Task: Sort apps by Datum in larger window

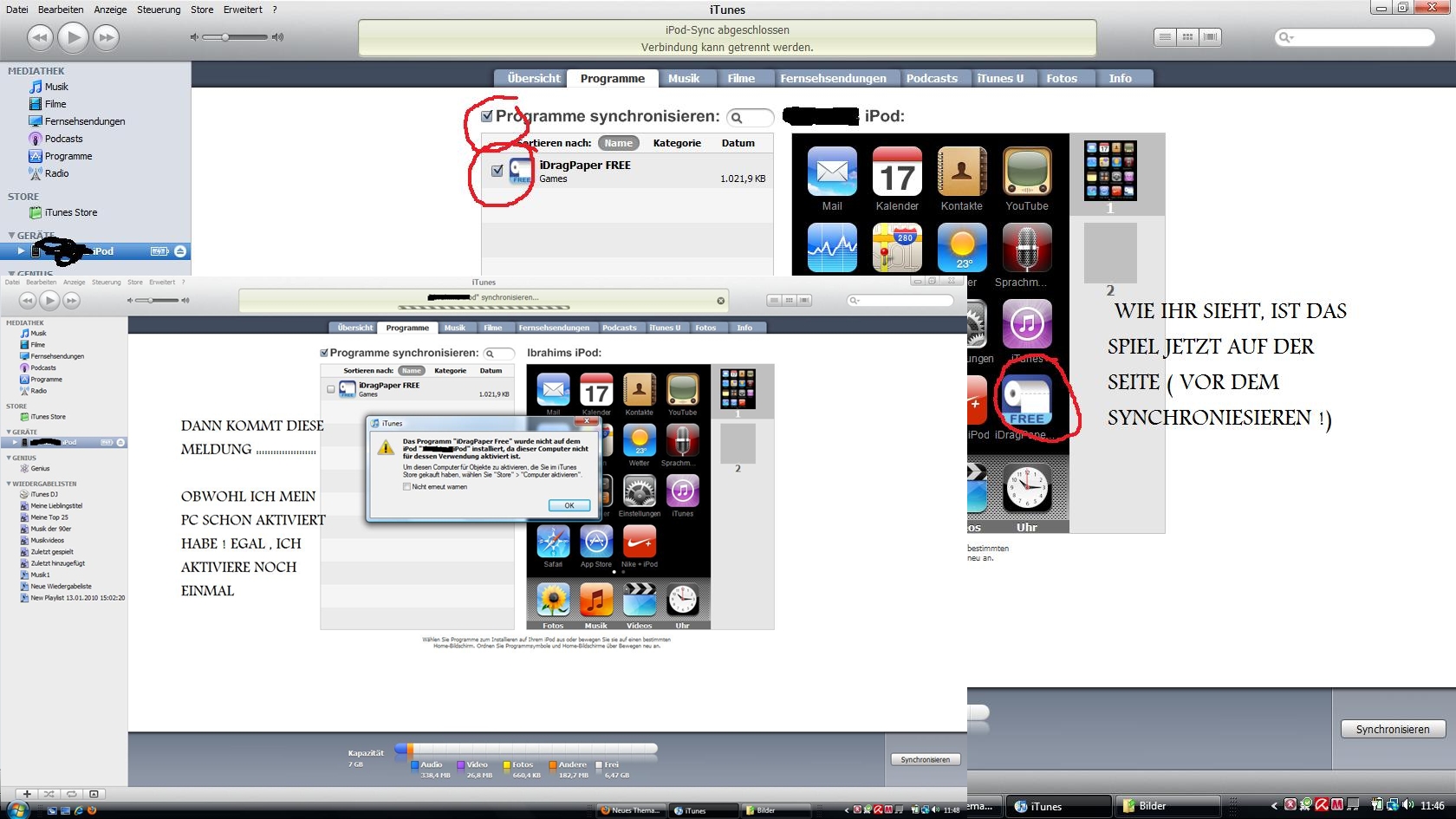Action: pyautogui.click(x=738, y=143)
